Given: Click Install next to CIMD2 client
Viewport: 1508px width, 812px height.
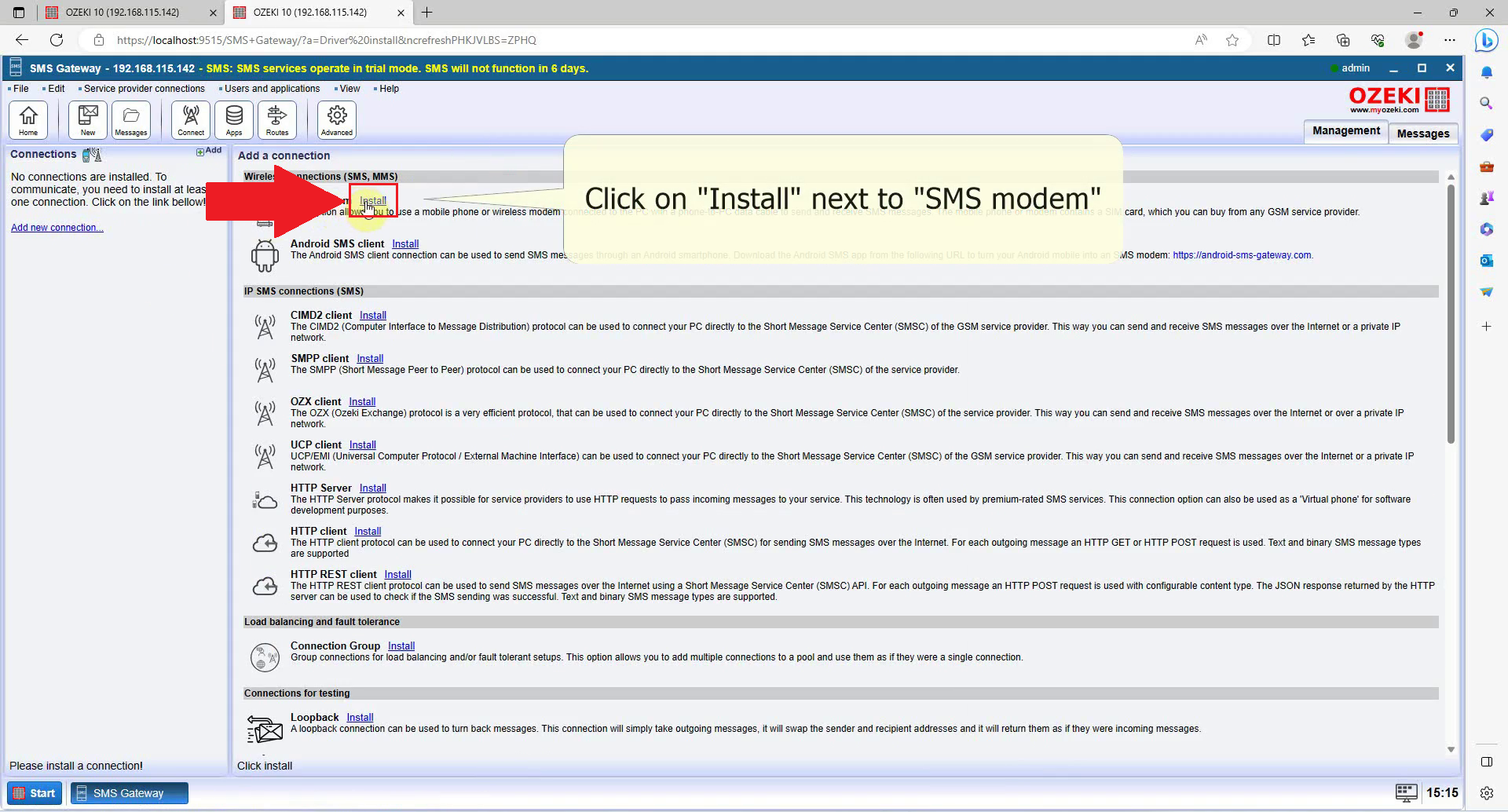Looking at the screenshot, I should 373,316.
